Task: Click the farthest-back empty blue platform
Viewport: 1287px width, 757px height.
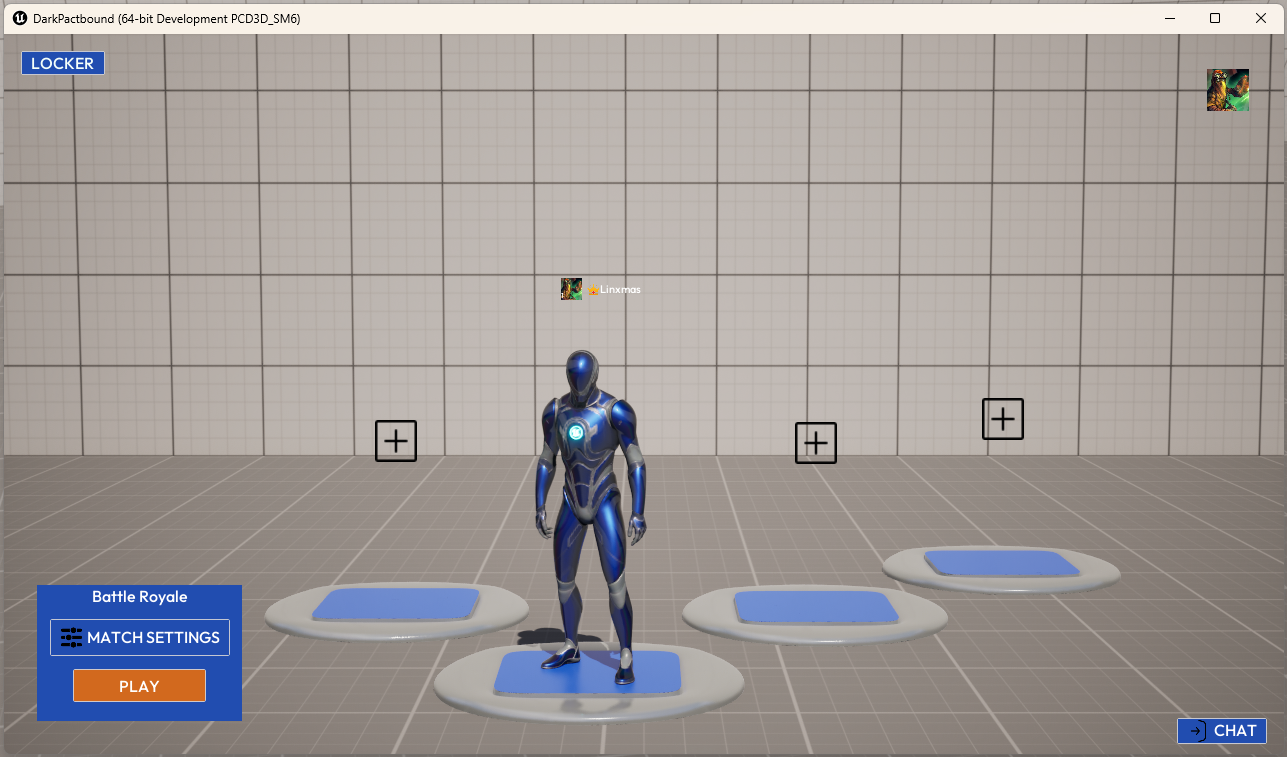Action: (x=1001, y=563)
